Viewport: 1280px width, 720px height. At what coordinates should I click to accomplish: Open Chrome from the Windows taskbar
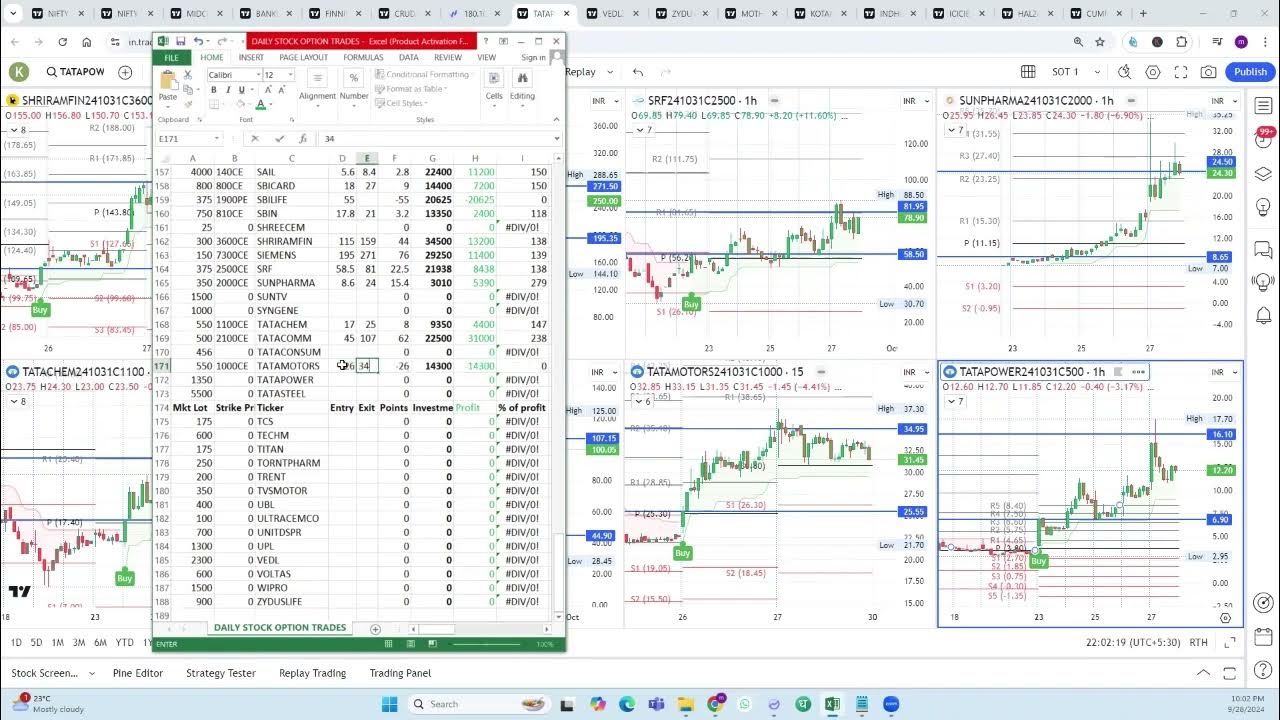click(x=715, y=704)
